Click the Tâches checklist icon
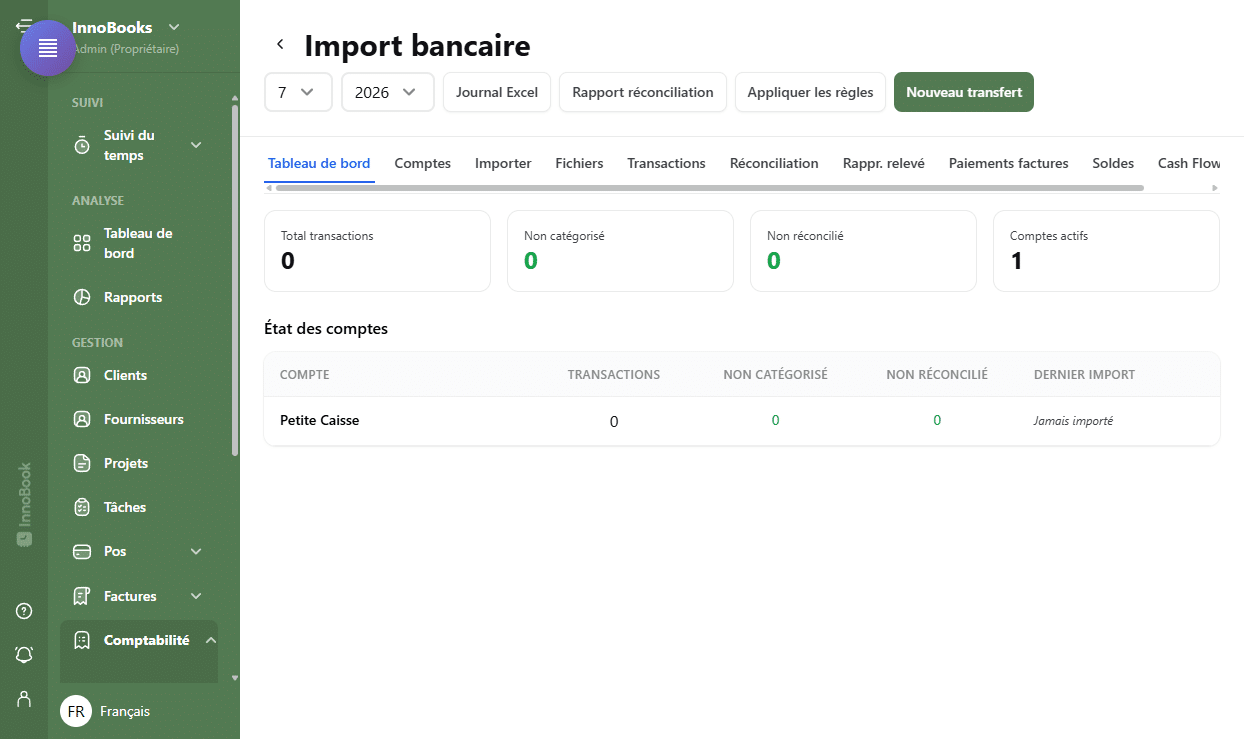The height and width of the screenshot is (739, 1244). (82, 507)
